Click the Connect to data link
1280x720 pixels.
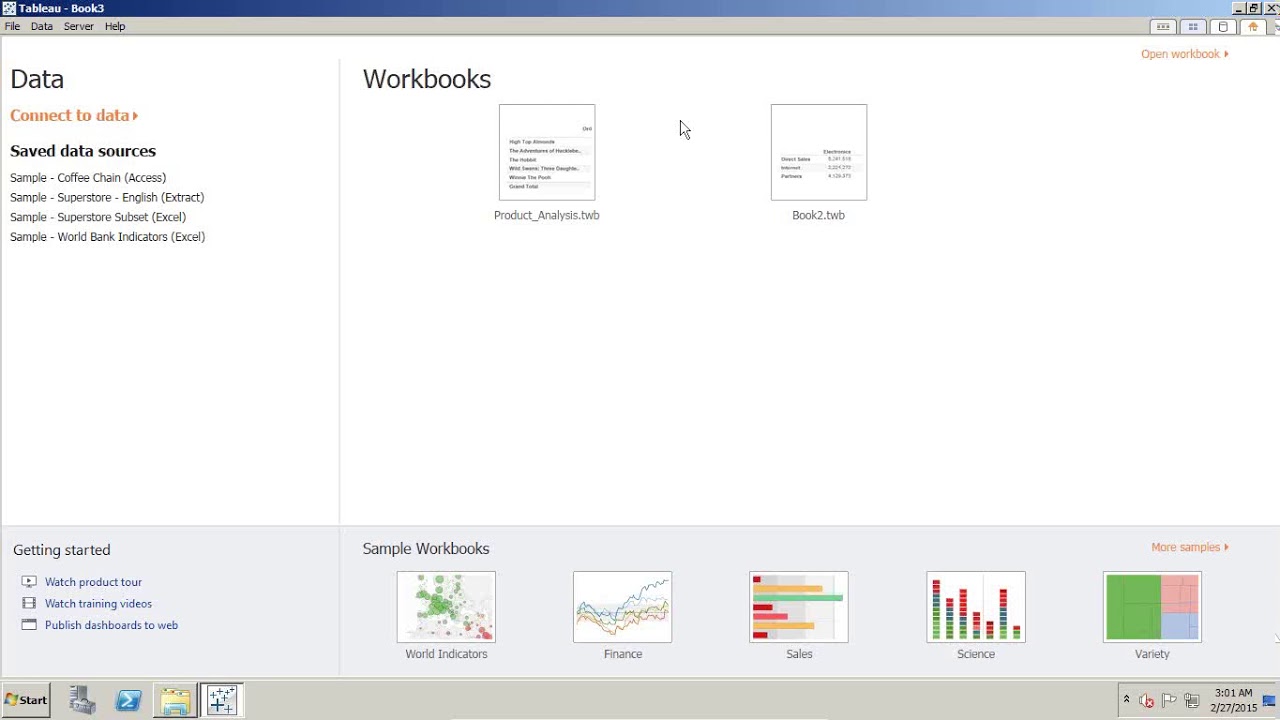pos(74,116)
